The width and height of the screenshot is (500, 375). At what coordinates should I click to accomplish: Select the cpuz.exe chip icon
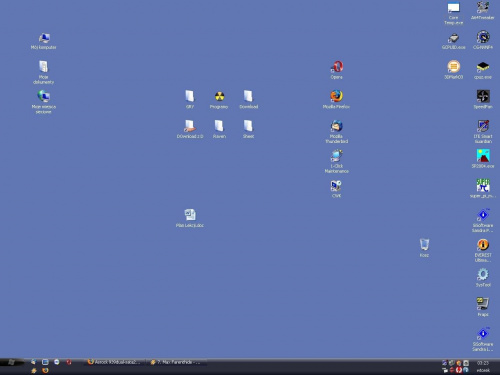483,70
